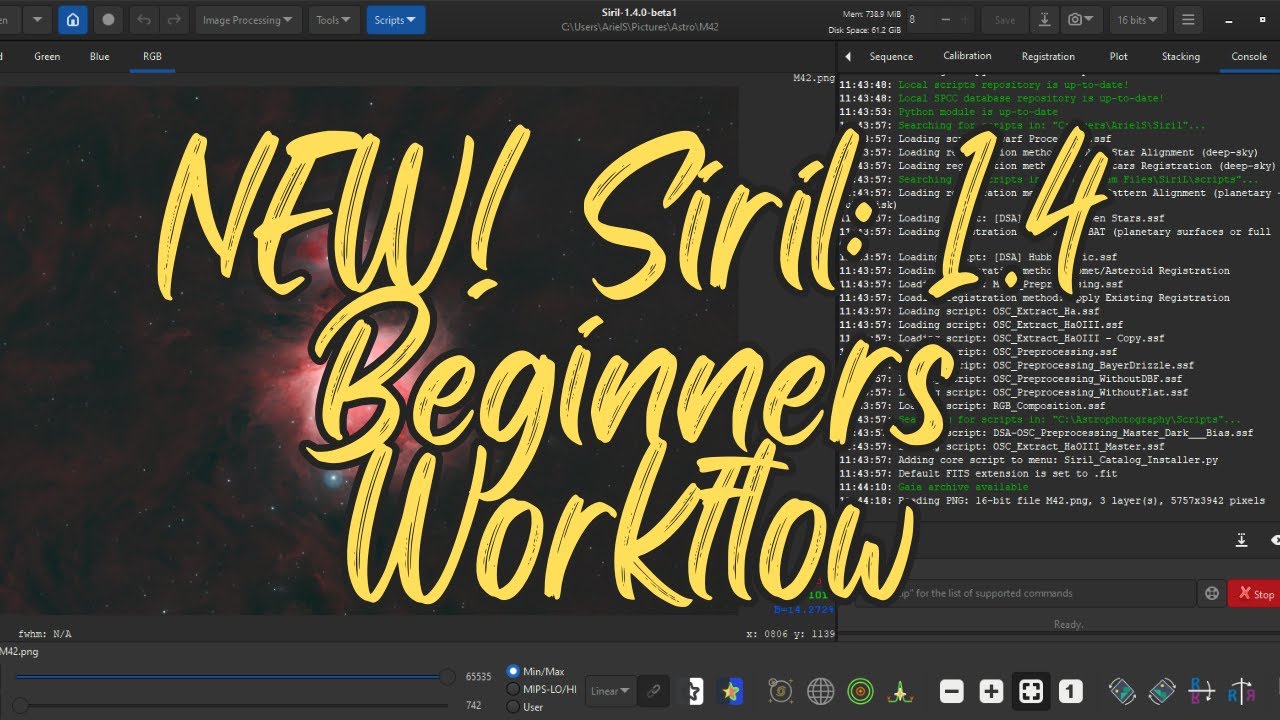Open the Calibration tab
The height and width of the screenshot is (720, 1280).
[968, 57]
